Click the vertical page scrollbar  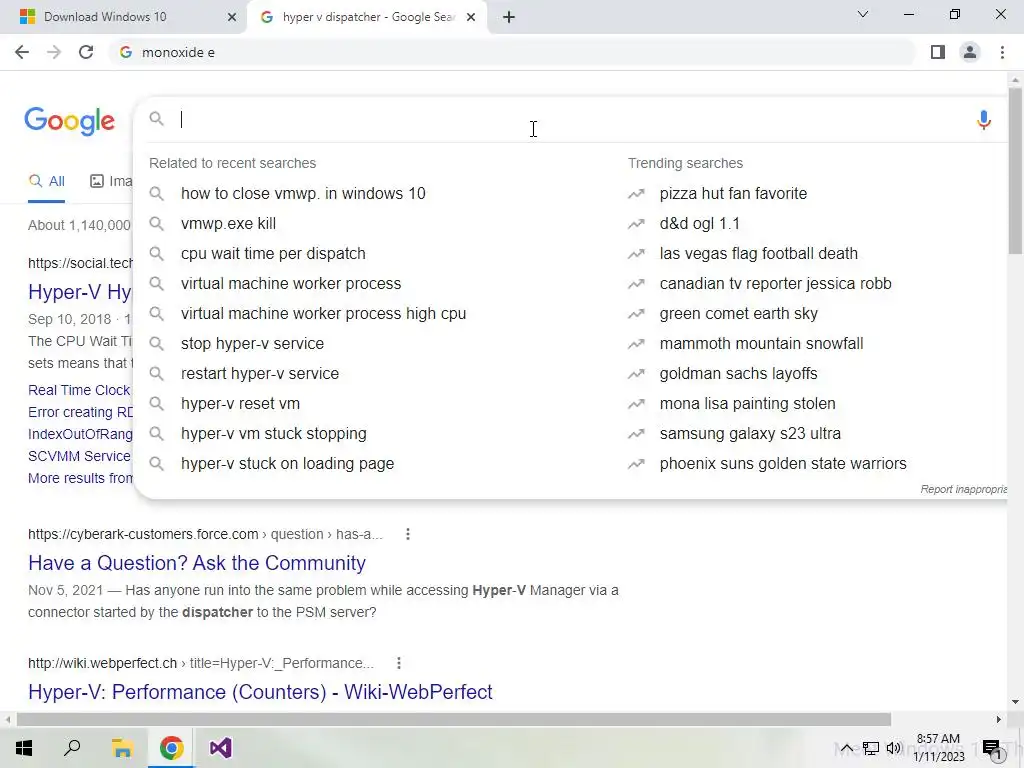coord(1015,170)
